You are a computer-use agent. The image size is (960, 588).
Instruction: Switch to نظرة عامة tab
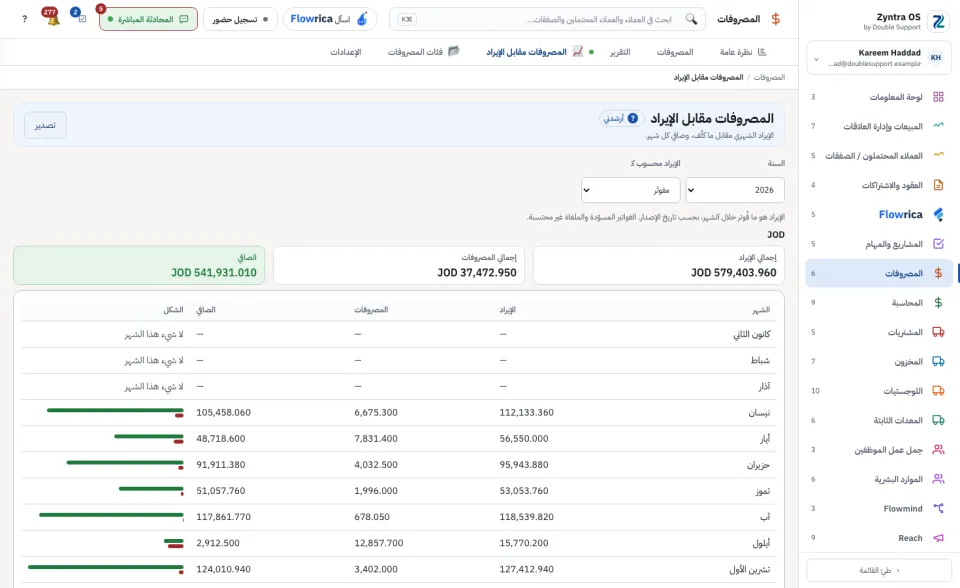[x=743, y=52]
